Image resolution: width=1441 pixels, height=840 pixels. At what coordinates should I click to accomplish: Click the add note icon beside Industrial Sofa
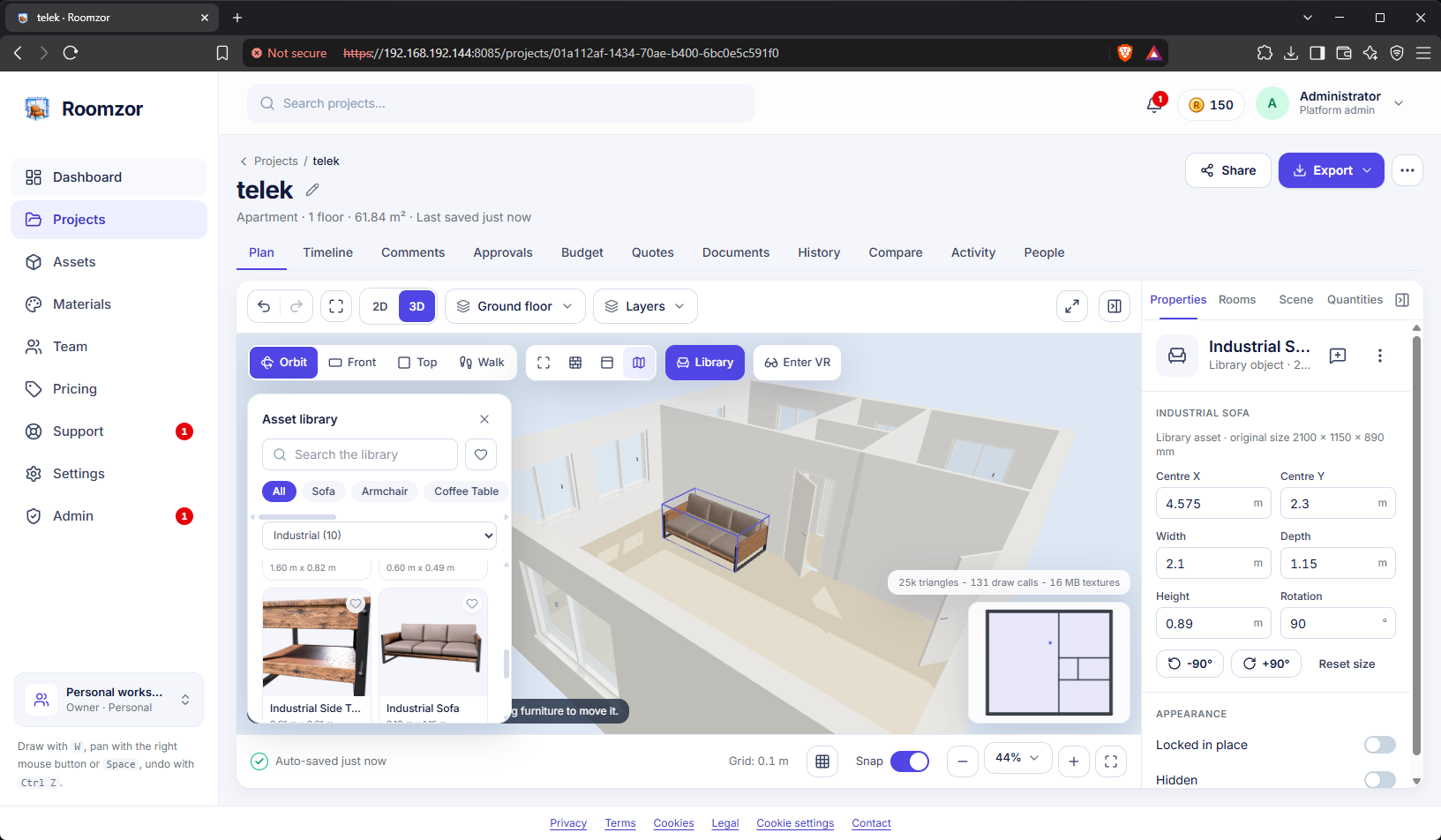(x=1338, y=356)
